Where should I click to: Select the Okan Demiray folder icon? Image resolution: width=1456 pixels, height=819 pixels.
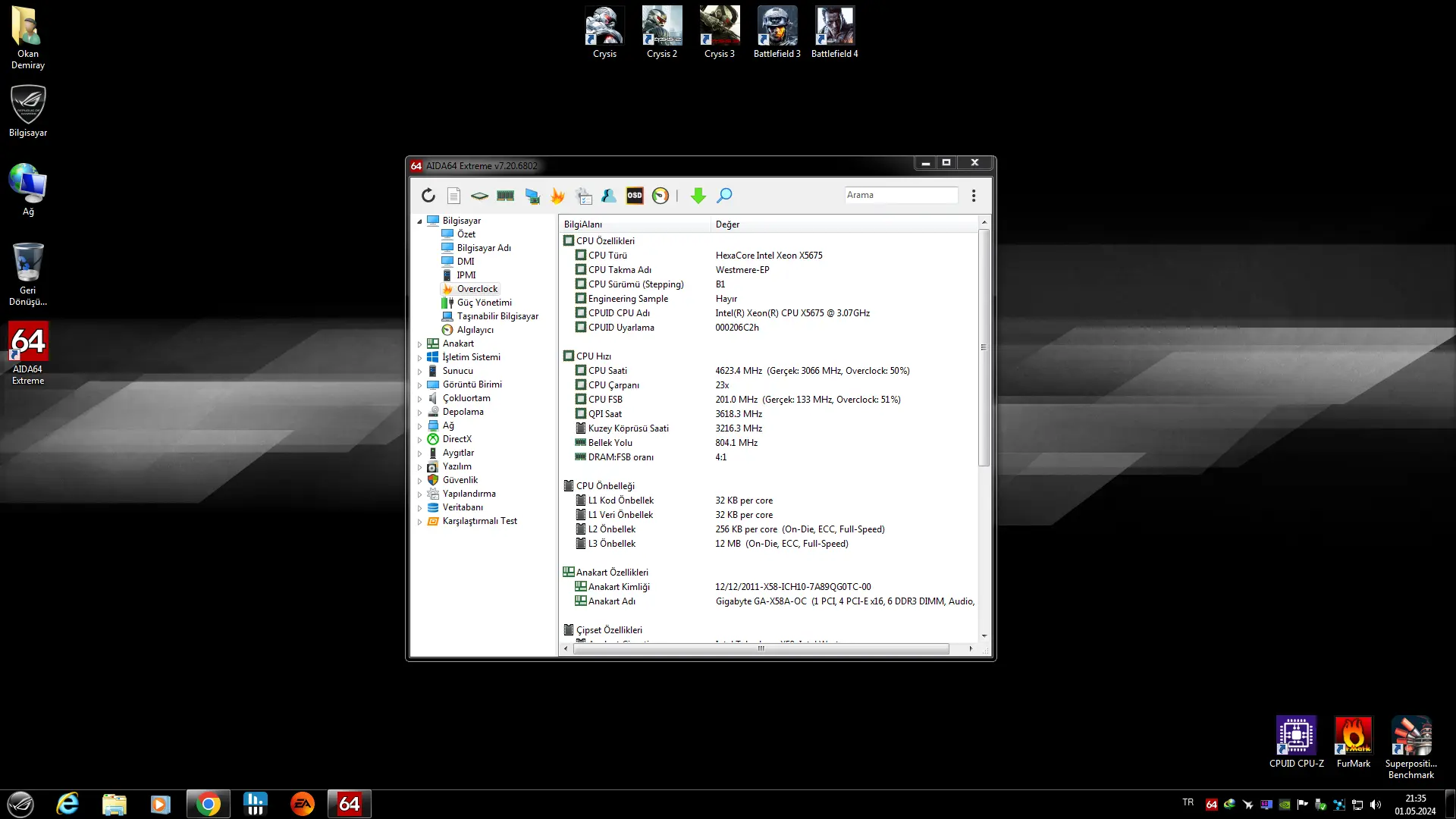[x=28, y=37]
